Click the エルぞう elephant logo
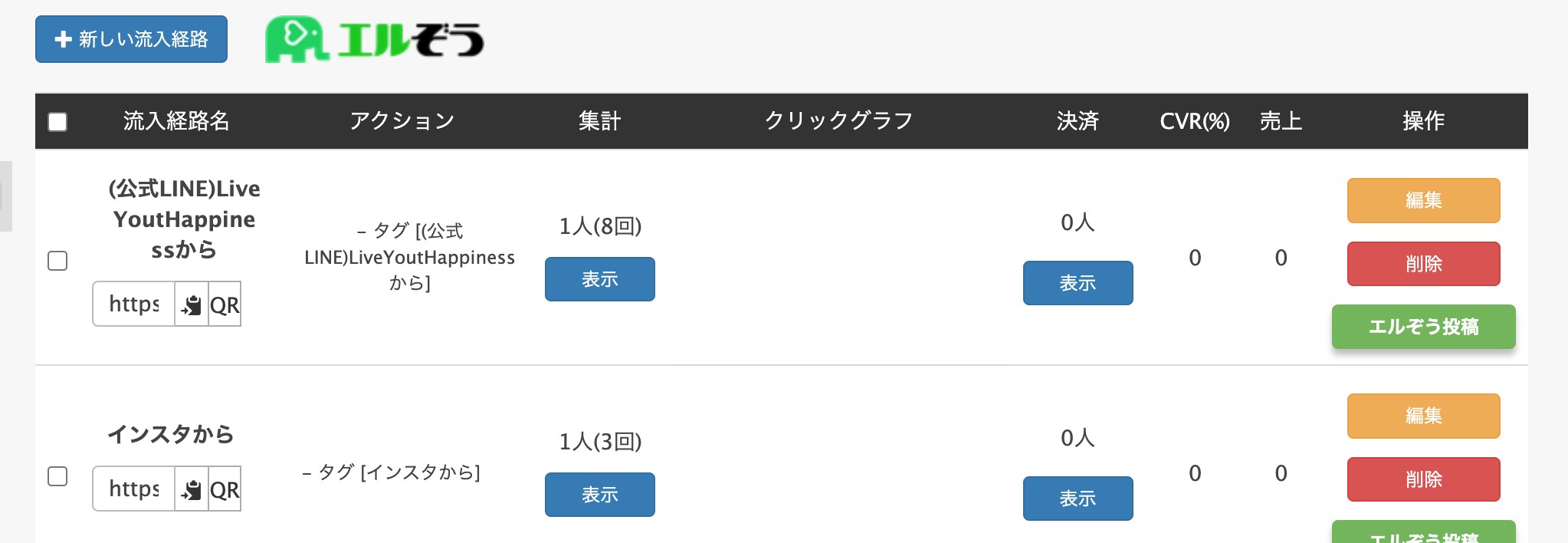 [375, 39]
